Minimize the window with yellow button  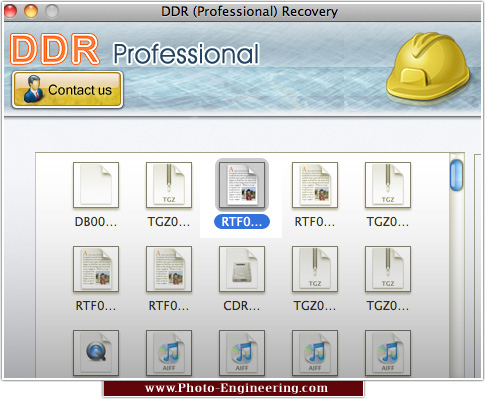coord(31,11)
